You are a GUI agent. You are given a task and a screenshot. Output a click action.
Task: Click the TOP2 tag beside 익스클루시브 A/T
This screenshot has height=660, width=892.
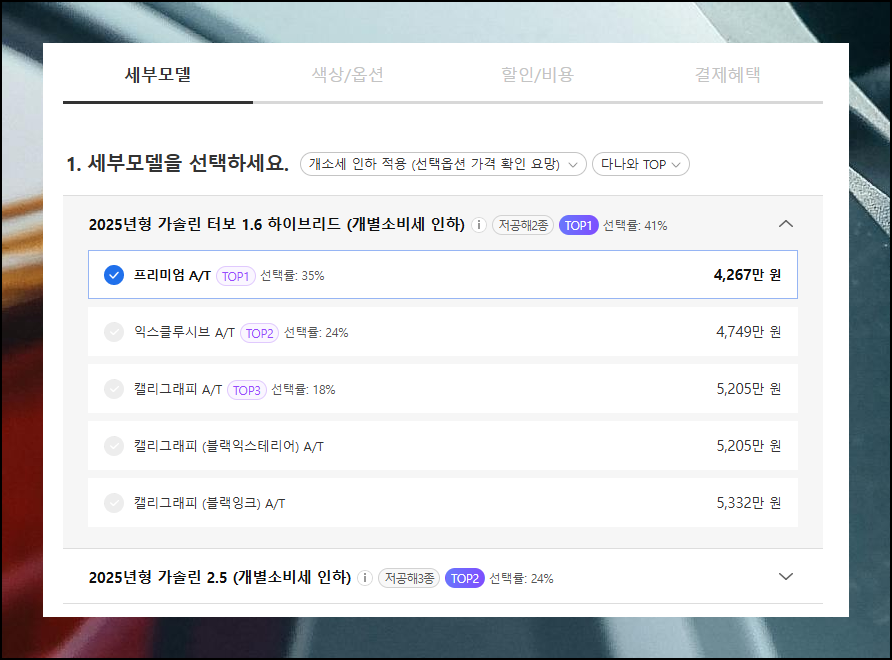pyautogui.click(x=259, y=333)
